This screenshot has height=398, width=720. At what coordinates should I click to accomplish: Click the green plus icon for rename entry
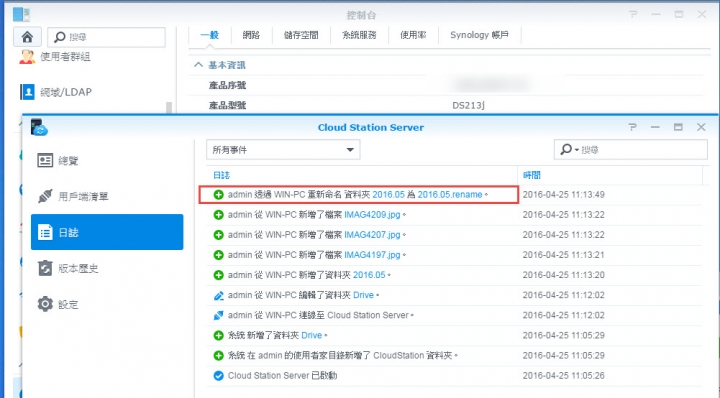(x=219, y=195)
